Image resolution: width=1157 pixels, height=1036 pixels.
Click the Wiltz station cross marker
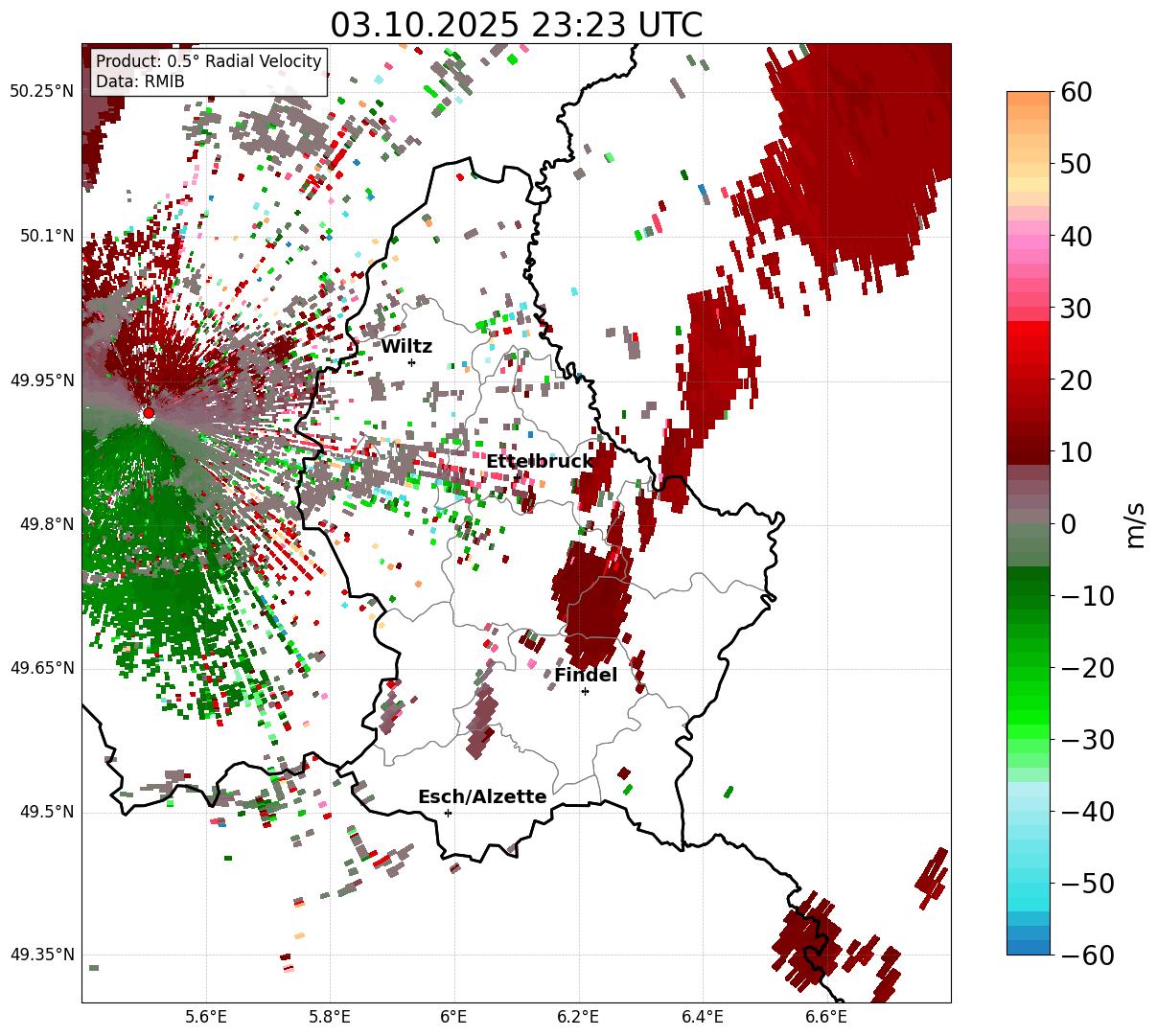pyautogui.click(x=411, y=362)
